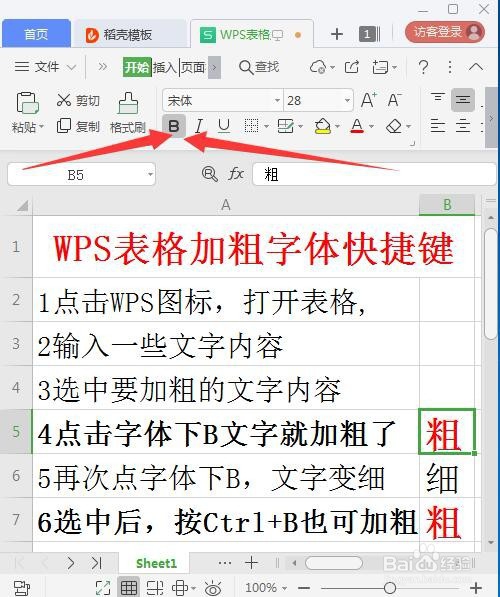Open the 文件 menu dropdown arrow

pyautogui.click(x=71, y=67)
